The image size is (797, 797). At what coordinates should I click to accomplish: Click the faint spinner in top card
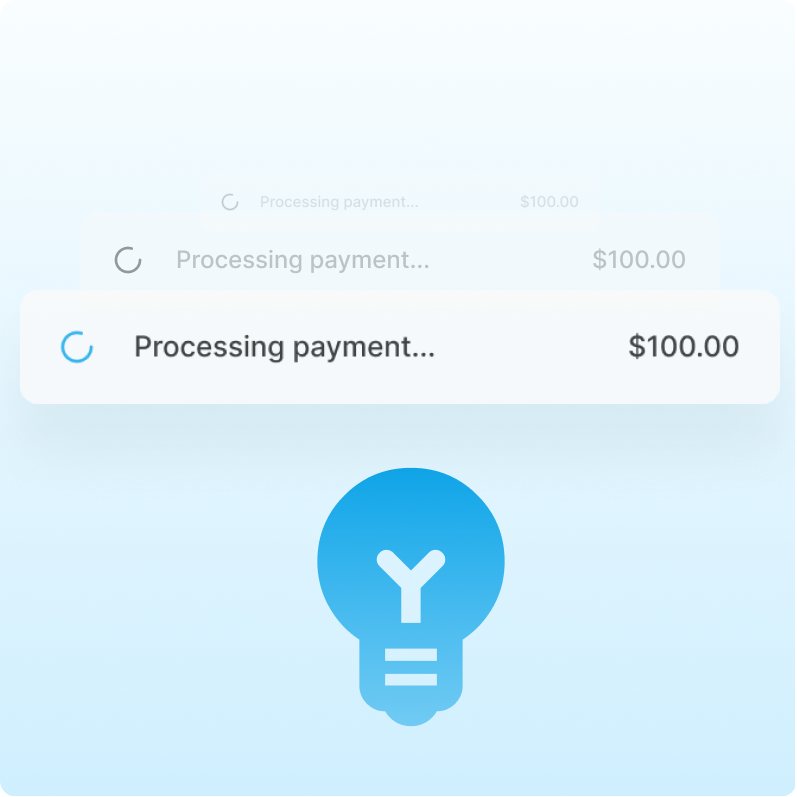pyautogui.click(x=230, y=202)
